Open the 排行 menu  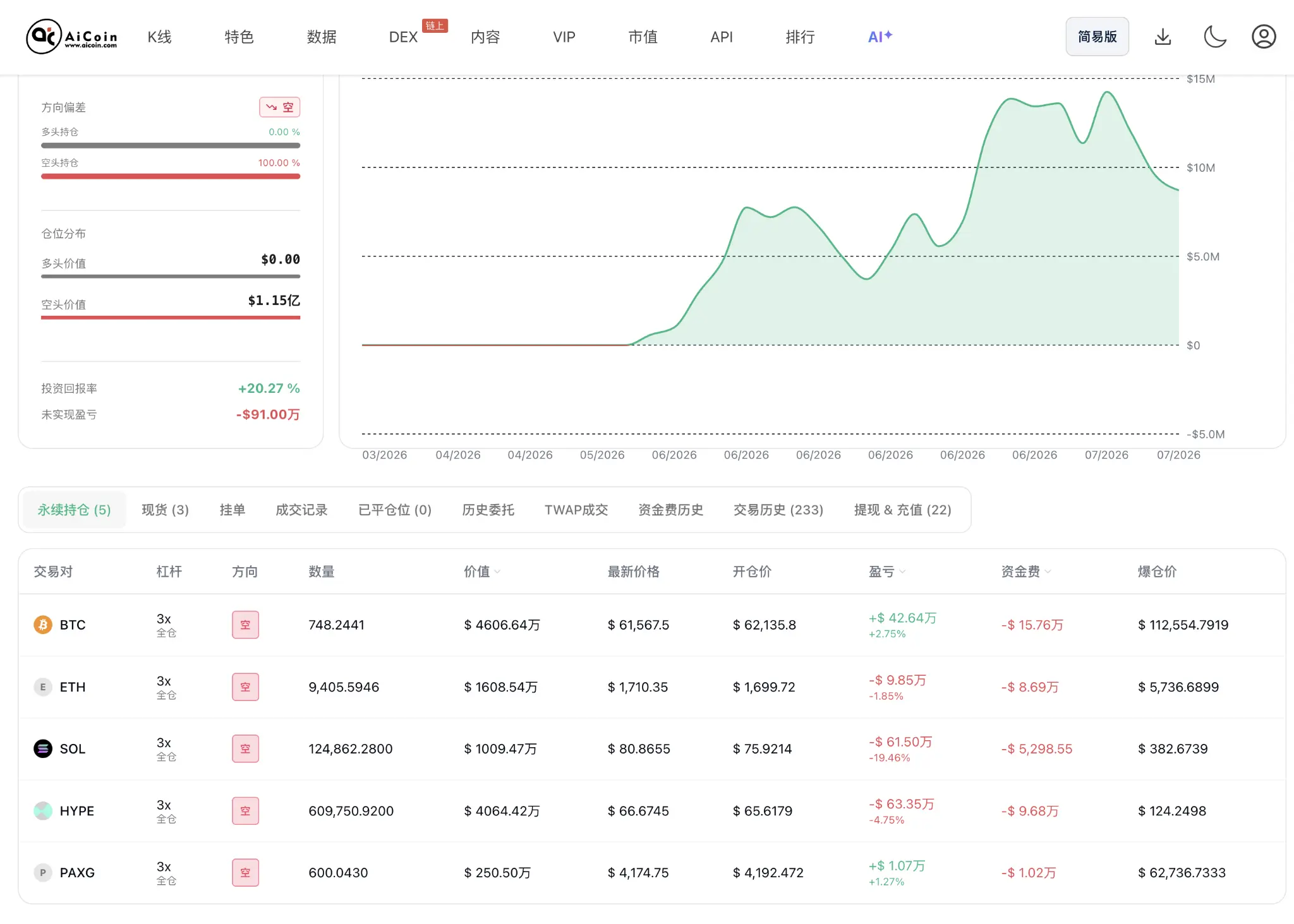(x=800, y=37)
